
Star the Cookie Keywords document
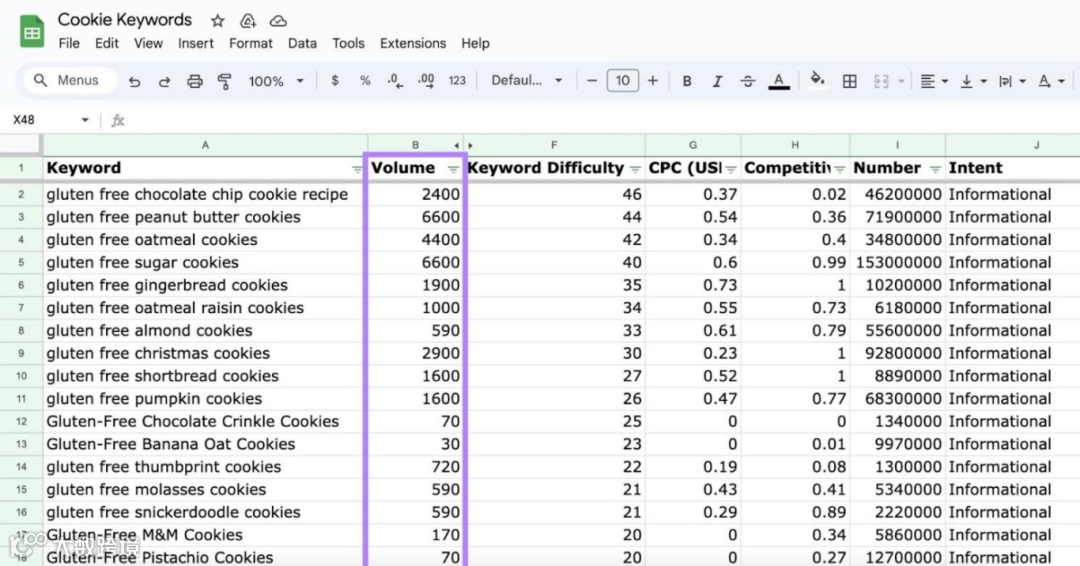click(218, 21)
